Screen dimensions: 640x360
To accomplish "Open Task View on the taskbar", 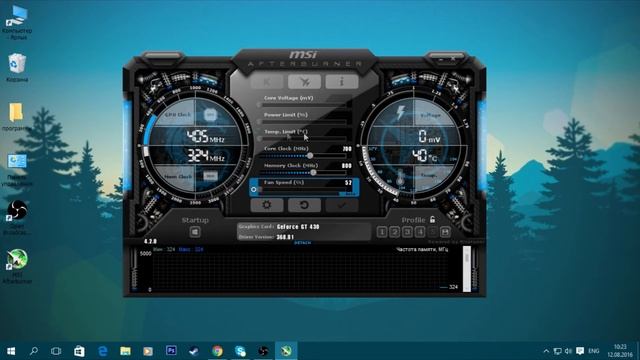I will (56, 351).
